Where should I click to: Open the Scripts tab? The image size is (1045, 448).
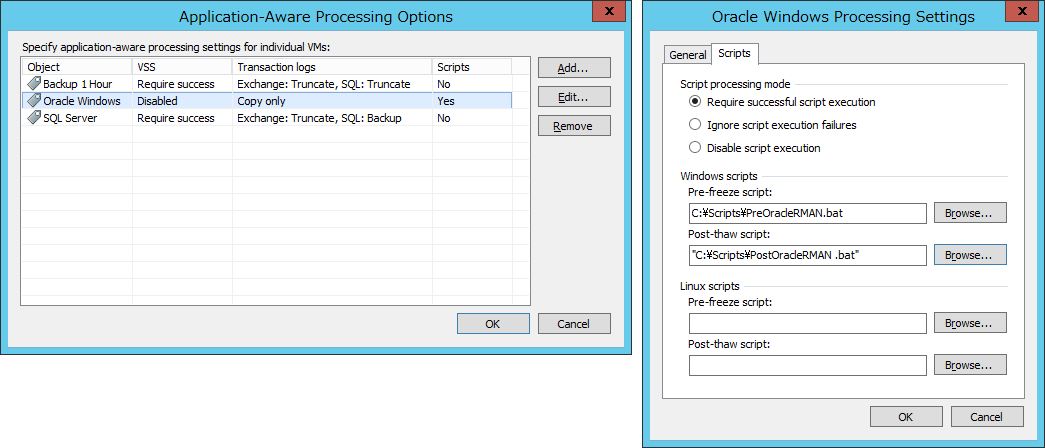(x=734, y=53)
